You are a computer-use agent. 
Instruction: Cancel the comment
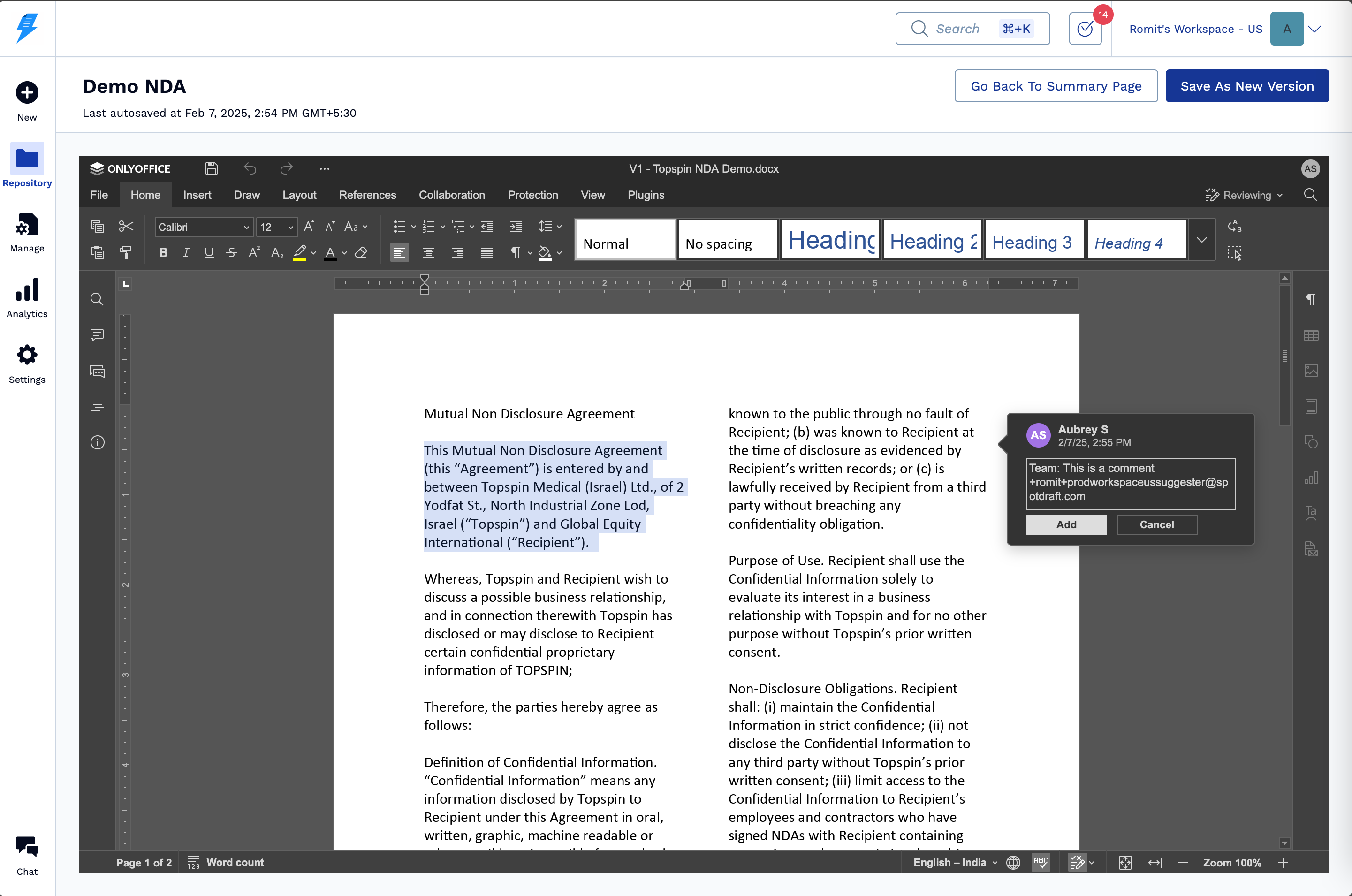(x=1156, y=524)
